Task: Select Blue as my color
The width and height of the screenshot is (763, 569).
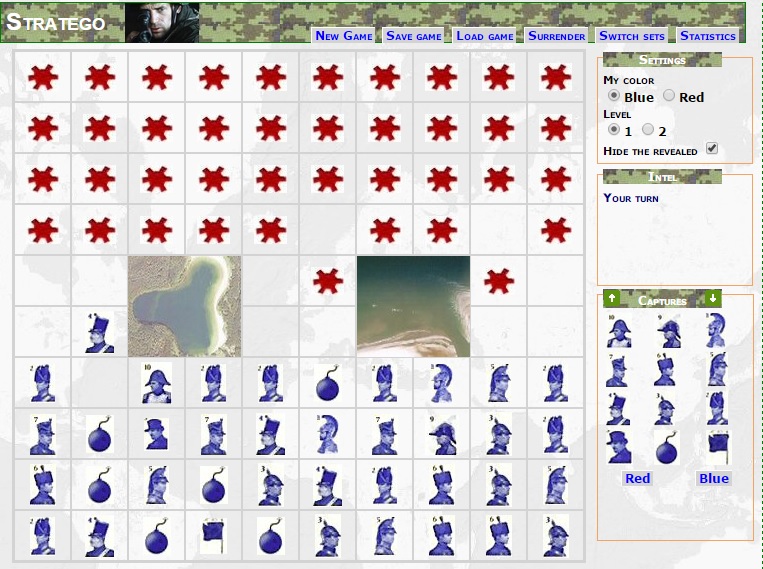Action: 614,97
